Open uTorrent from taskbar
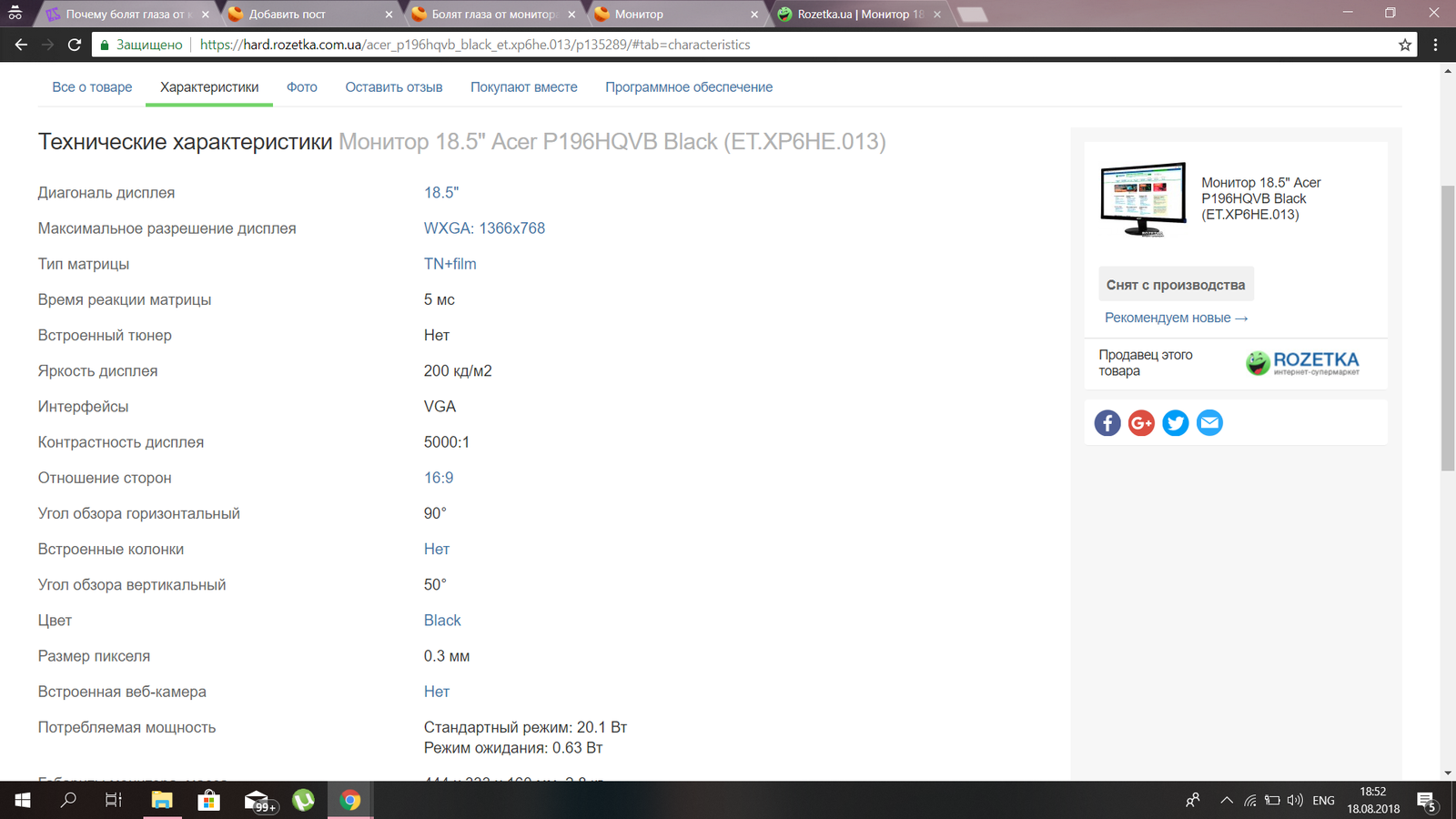Screen dimensions: 1456x819 pyautogui.click(x=304, y=800)
